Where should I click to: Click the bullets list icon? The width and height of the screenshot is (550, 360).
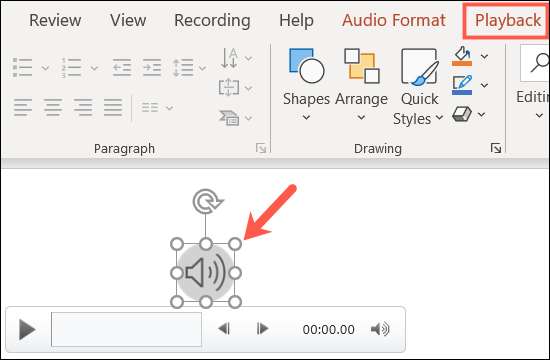click(x=22, y=67)
